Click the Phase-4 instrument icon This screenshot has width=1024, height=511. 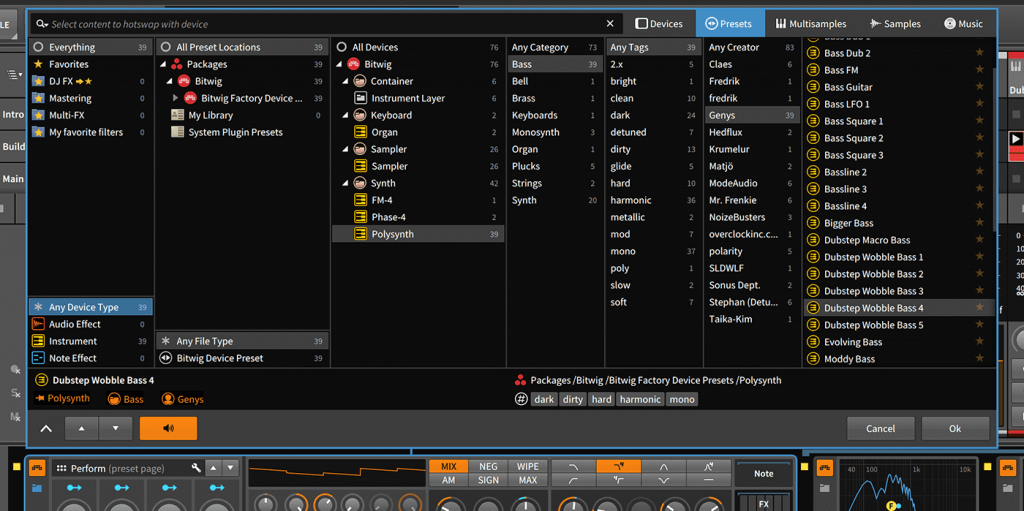tap(360, 217)
